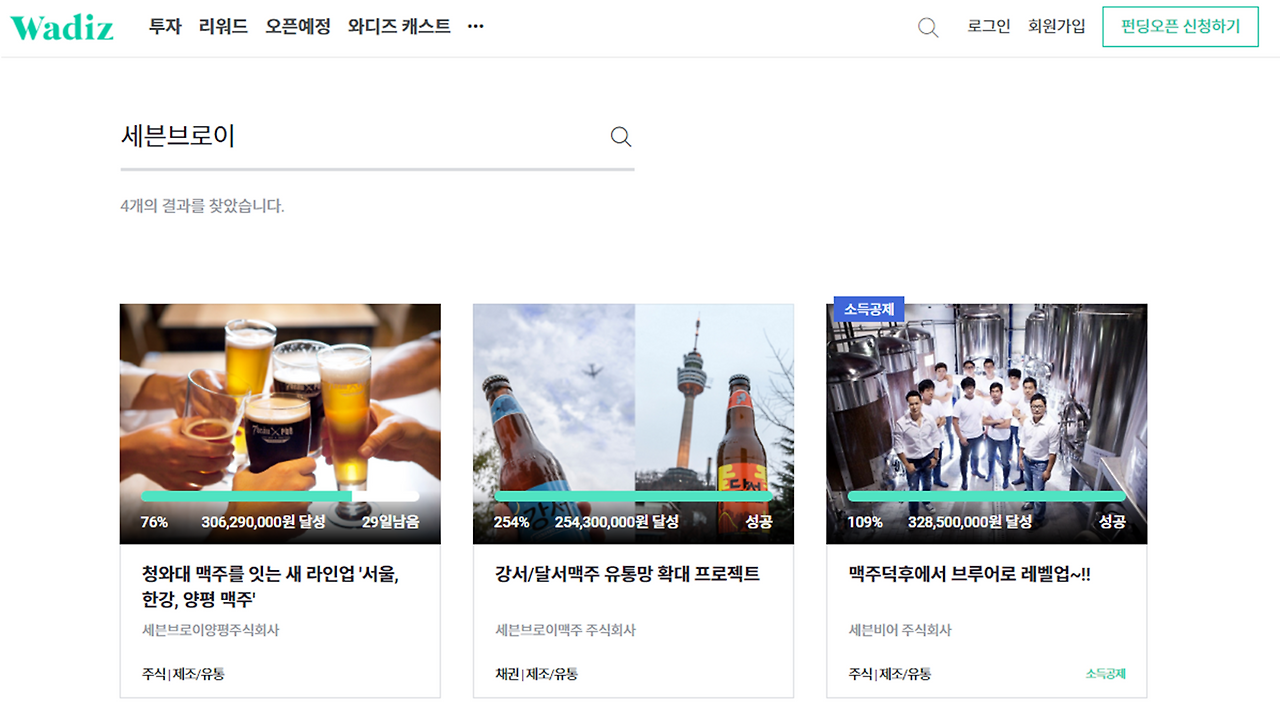Go to the 리워드 menu
The height and width of the screenshot is (719, 1280).
(223, 27)
